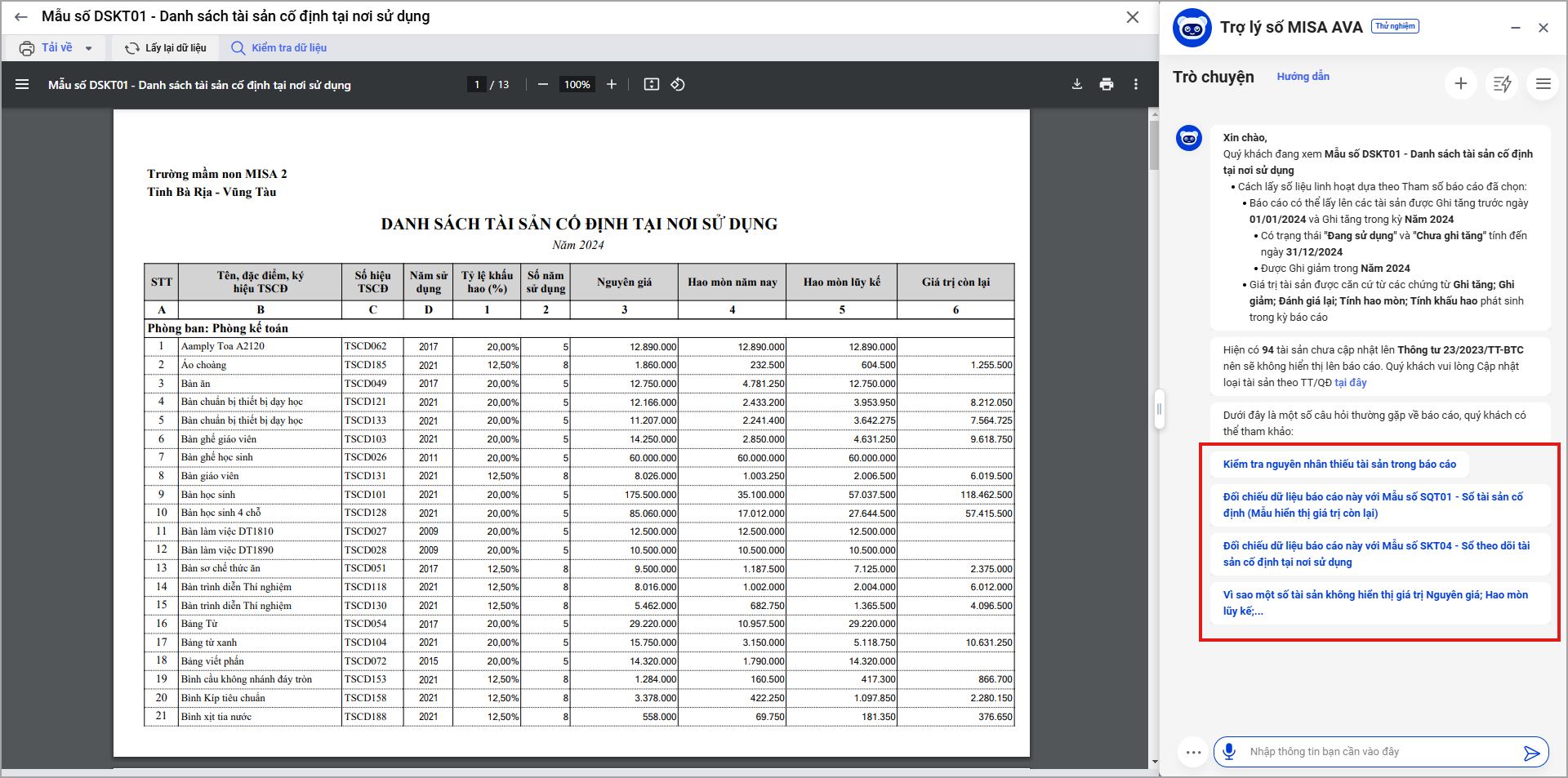Screen dimensions: 1568x778
Task: Rotate the document with rotate icon
Action: point(678,85)
